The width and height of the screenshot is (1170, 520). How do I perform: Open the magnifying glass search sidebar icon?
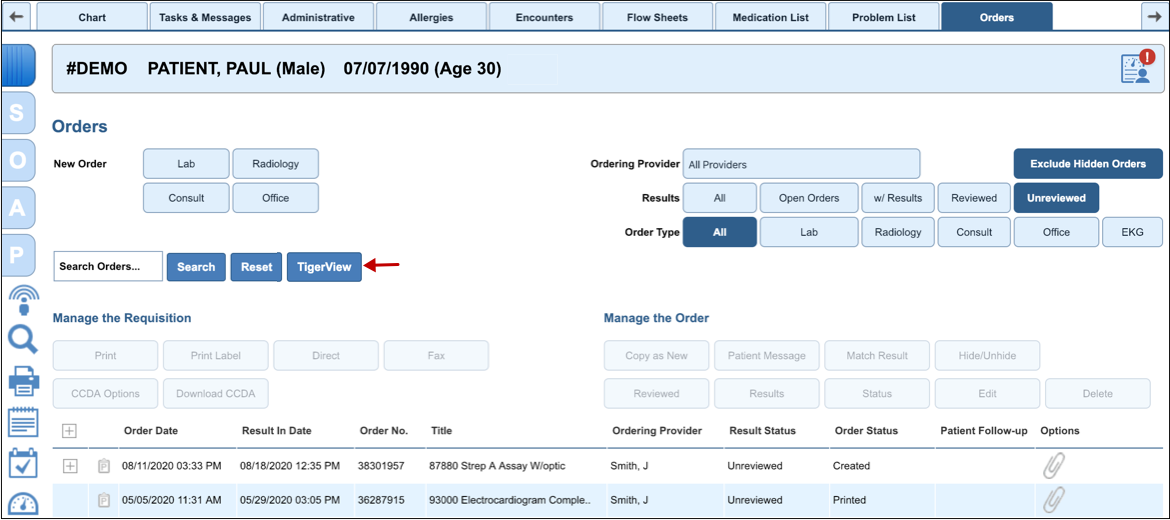(23, 340)
